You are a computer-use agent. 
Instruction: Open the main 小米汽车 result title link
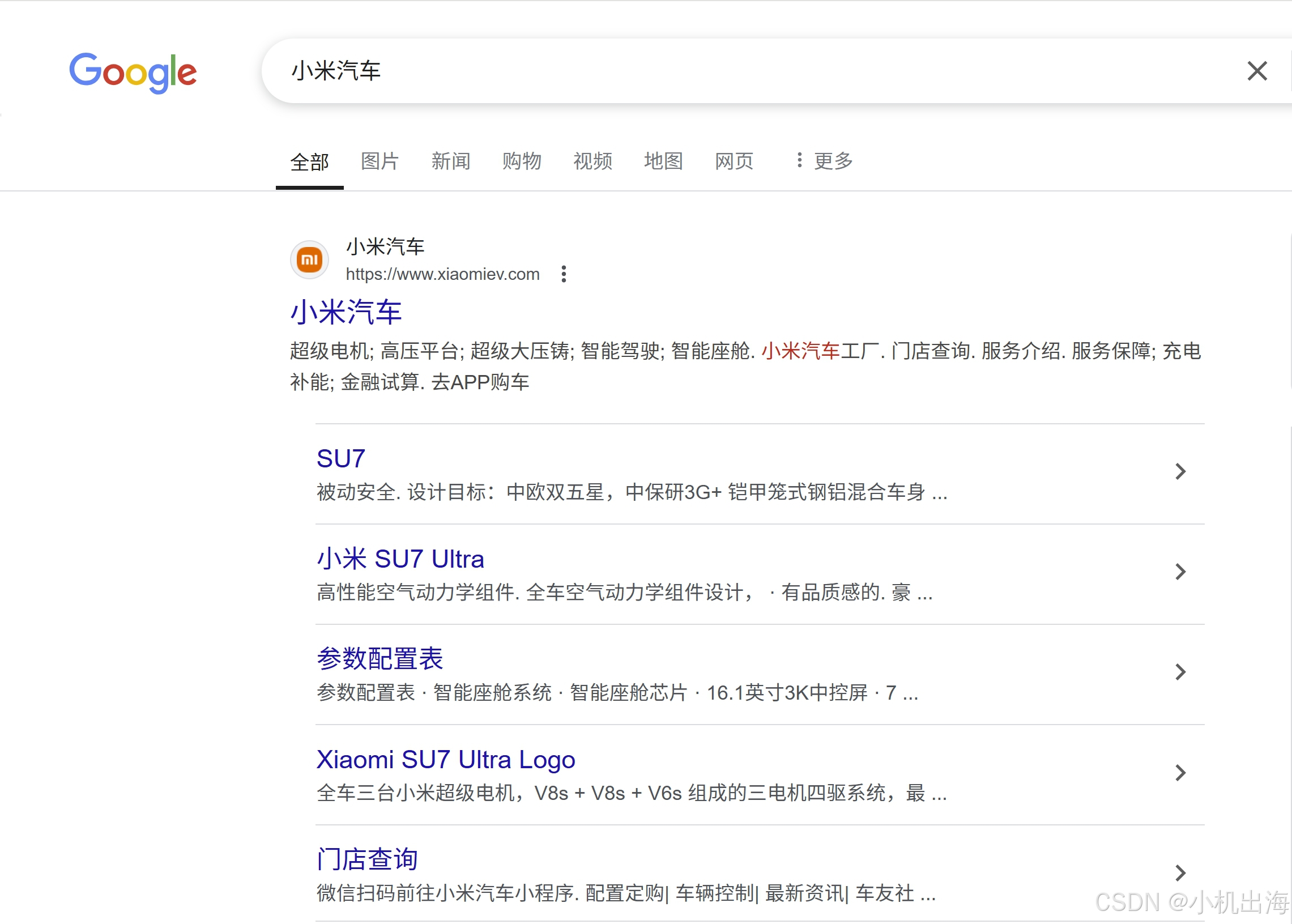tap(346, 312)
